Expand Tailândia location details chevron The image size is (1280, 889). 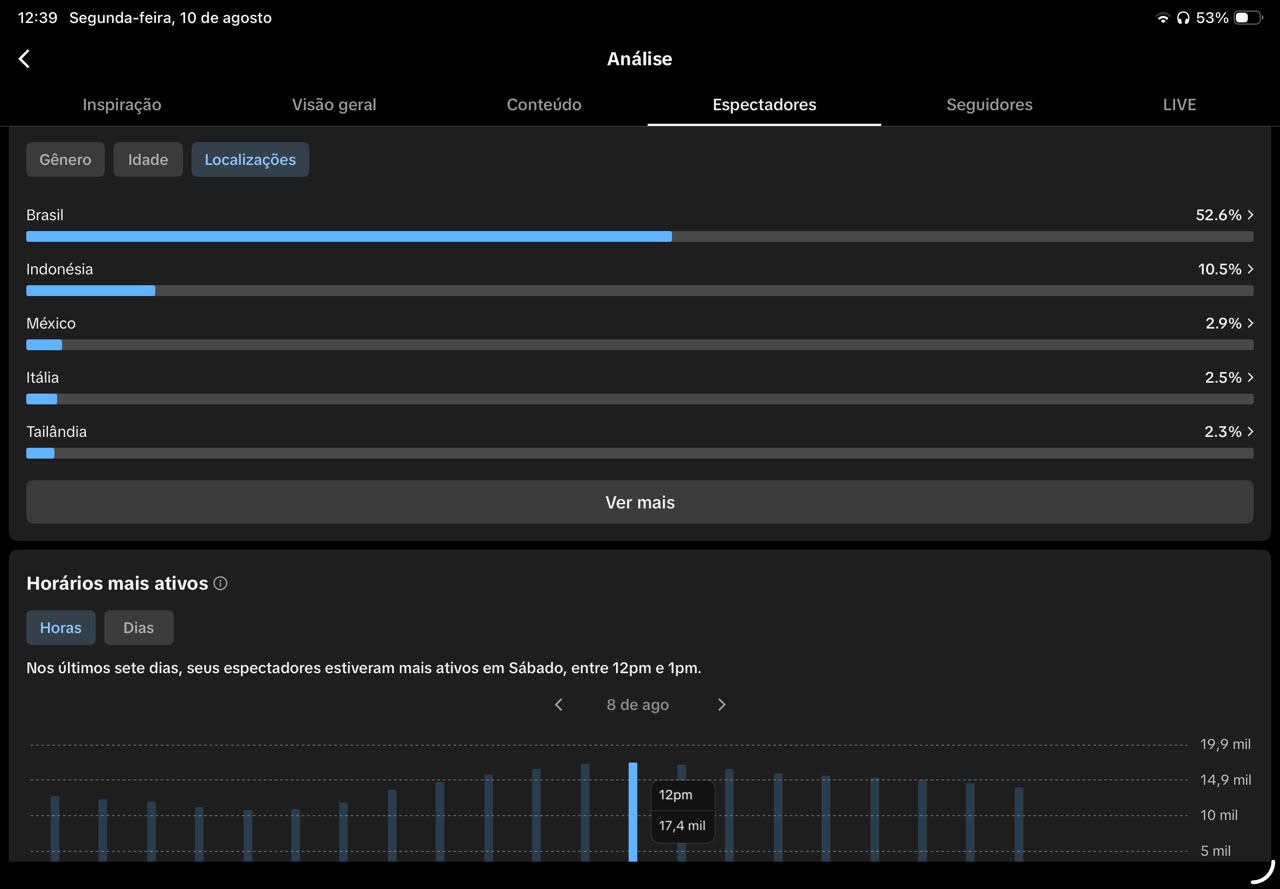[x=1250, y=431]
